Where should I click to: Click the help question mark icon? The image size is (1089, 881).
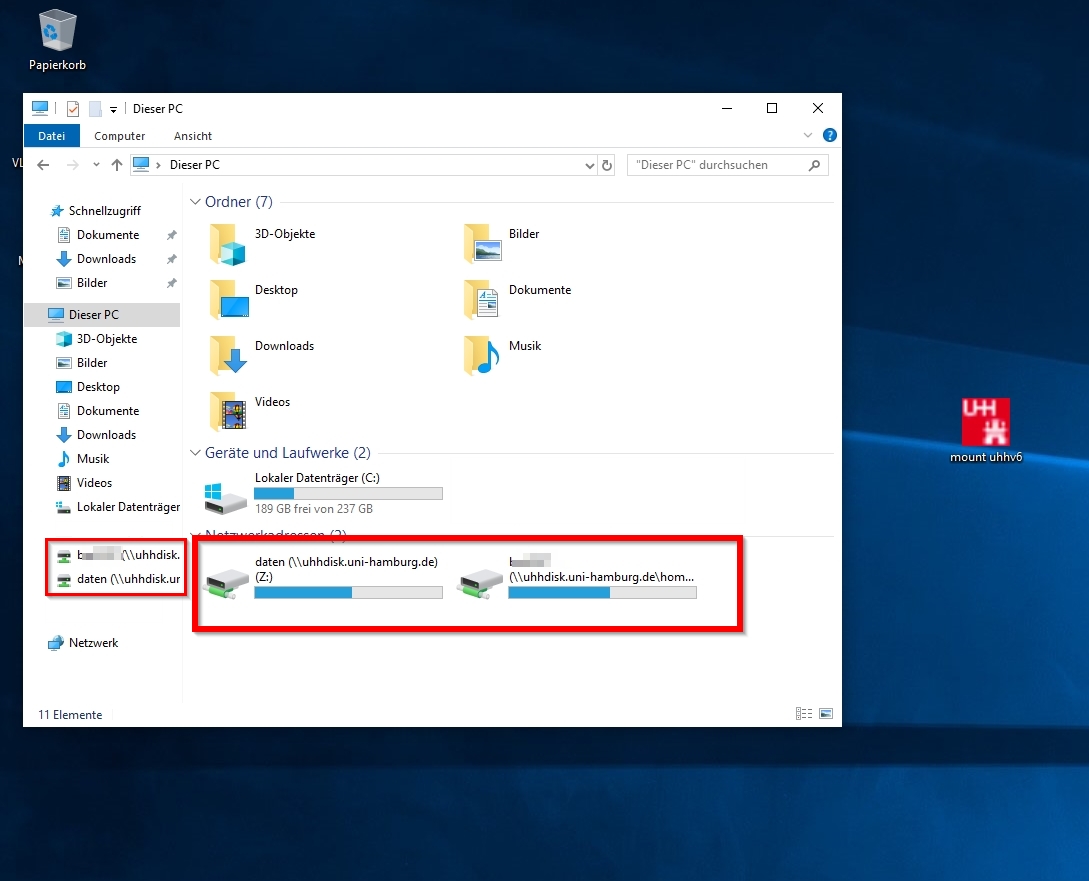pyautogui.click(x=829, y=136)
